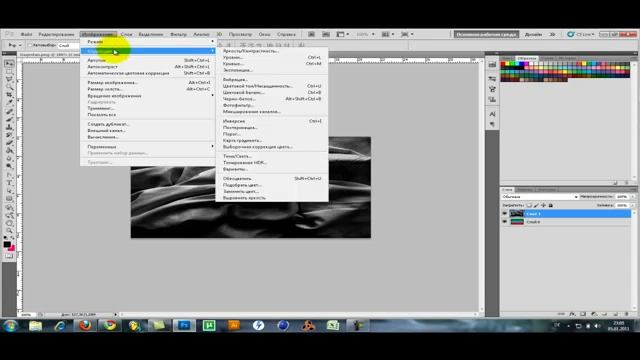Select the Eraser tool
The image size is (640, 360).
9,142
